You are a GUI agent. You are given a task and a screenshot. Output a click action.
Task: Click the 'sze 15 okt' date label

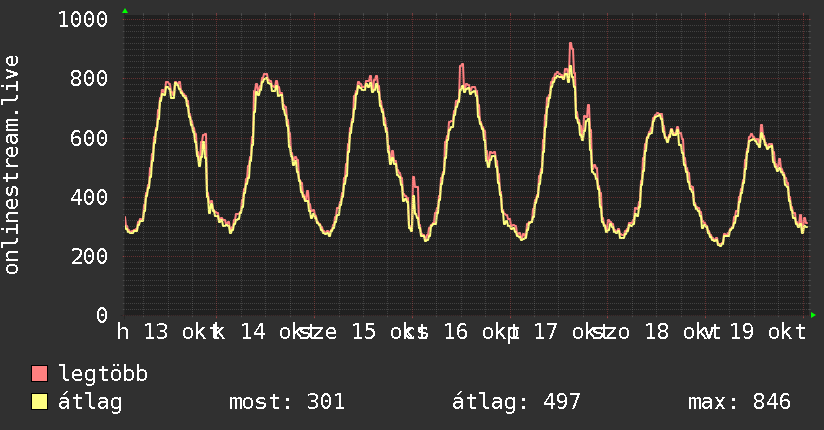[x=361, y=332]
